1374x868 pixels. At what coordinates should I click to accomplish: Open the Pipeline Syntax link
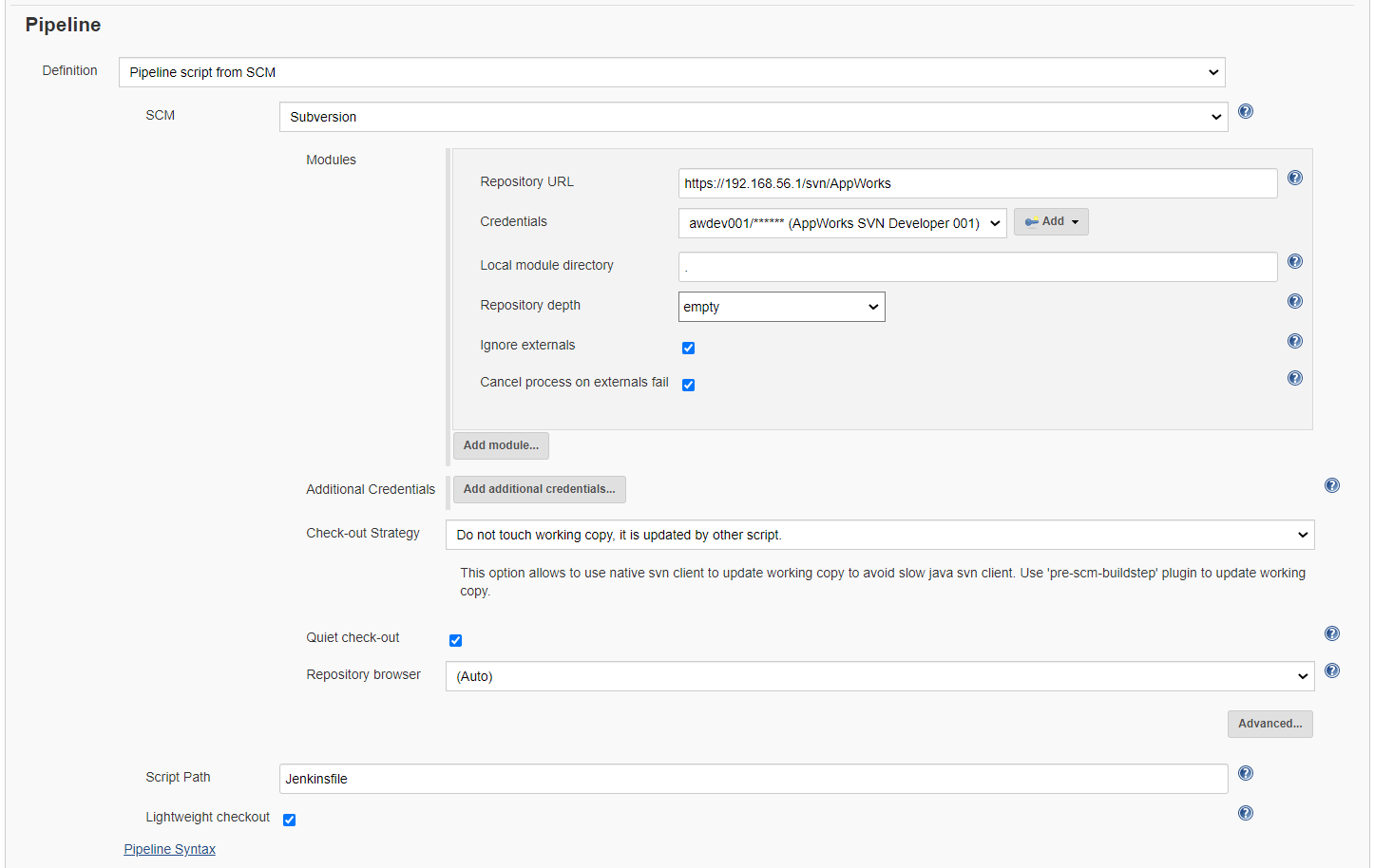point(169,850)
